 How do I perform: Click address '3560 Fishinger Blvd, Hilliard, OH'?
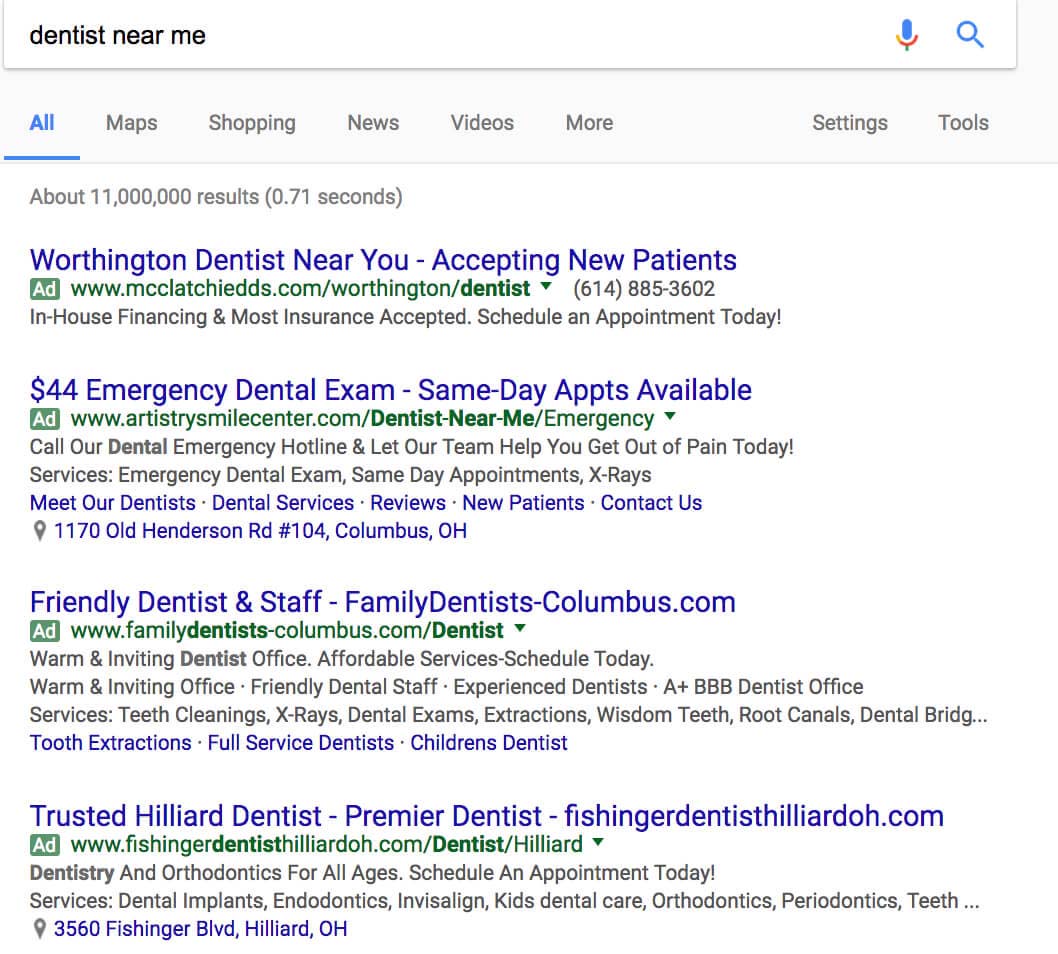click(200, 929)
